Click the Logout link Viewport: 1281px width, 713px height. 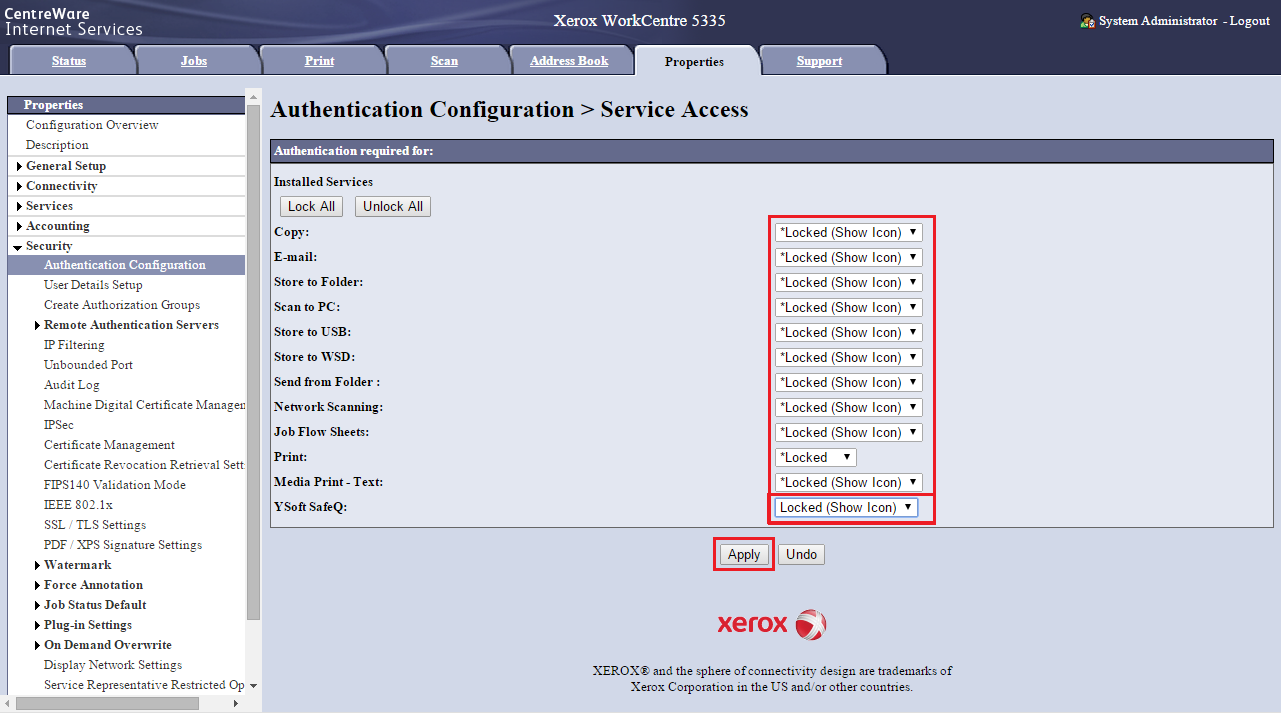click(1249, 21)
